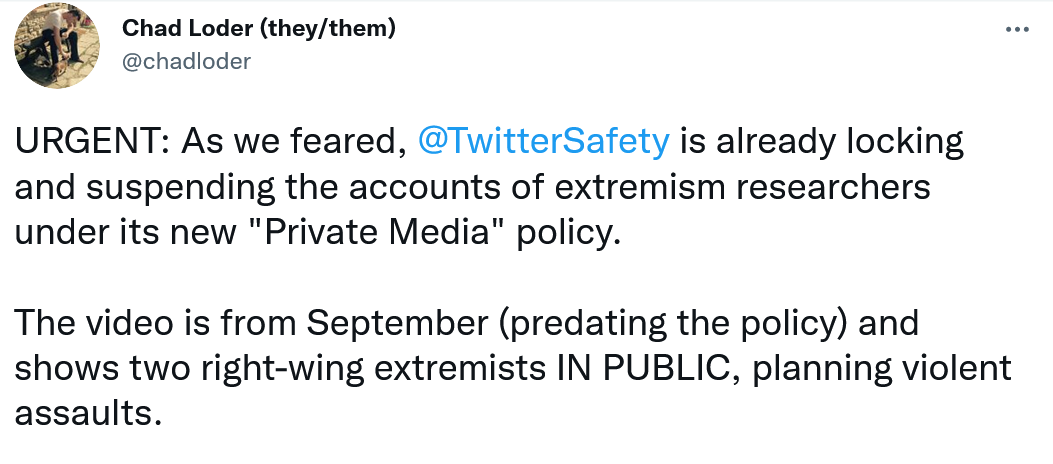Open the @TwitterSafety mention link
The width and height of the screenshot is (1053, 464).
coord(541,142)
